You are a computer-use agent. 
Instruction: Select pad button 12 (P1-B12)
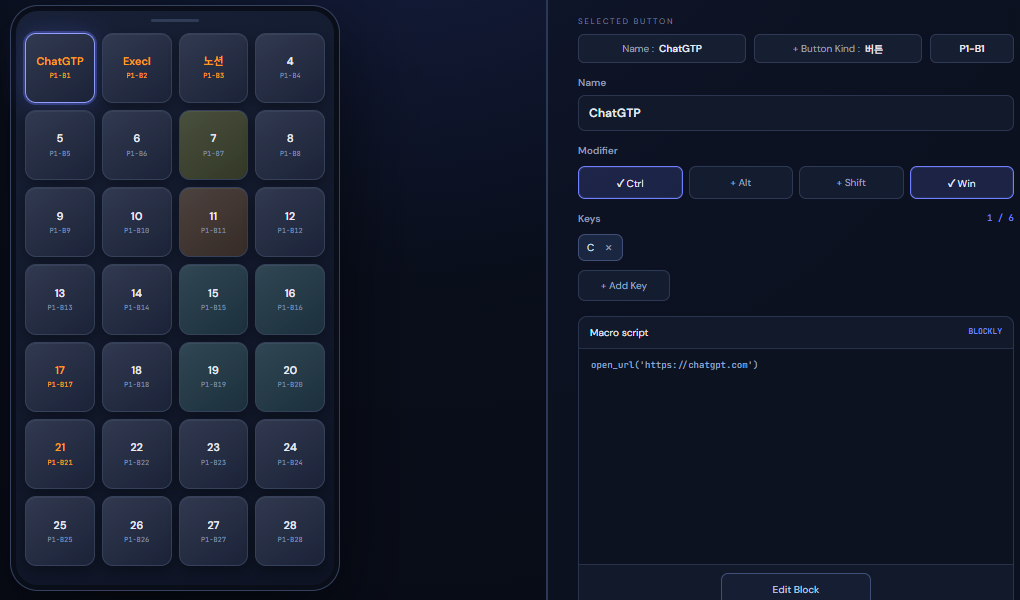pyautogui.click(x=290, y=223)
